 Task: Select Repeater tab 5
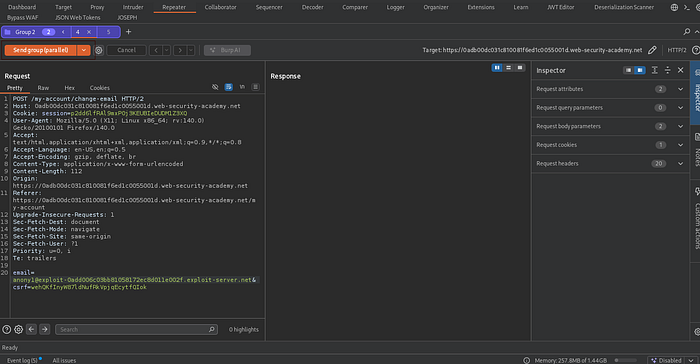[108, 32]
